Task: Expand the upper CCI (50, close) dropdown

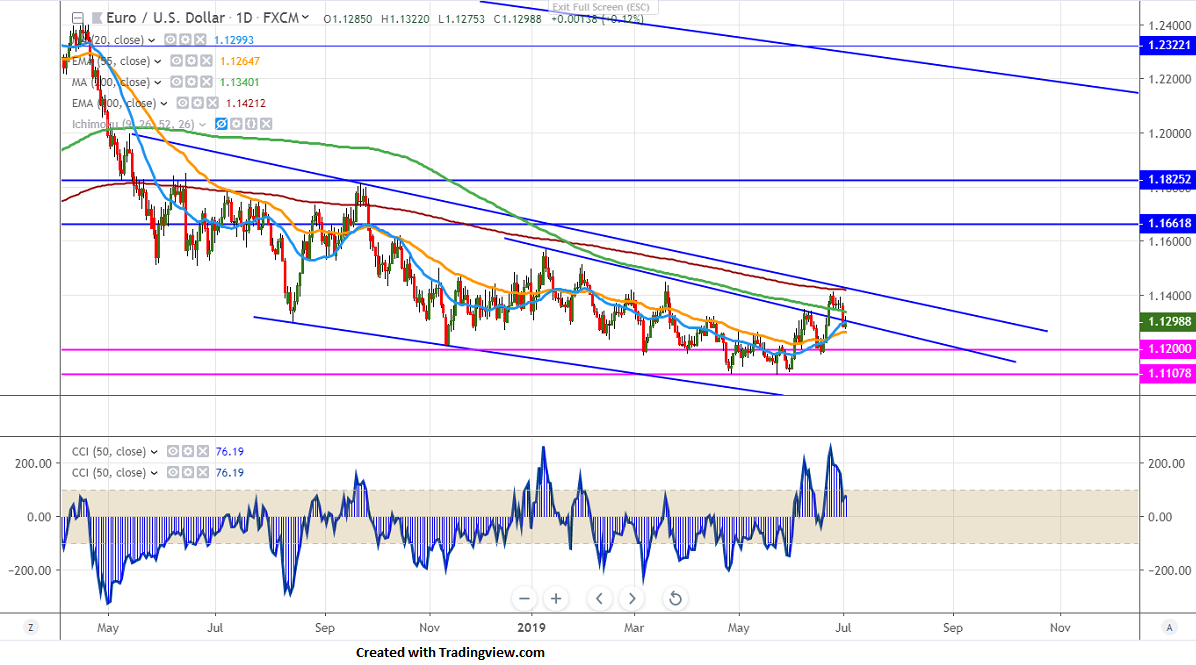Action: coord(154,452)
